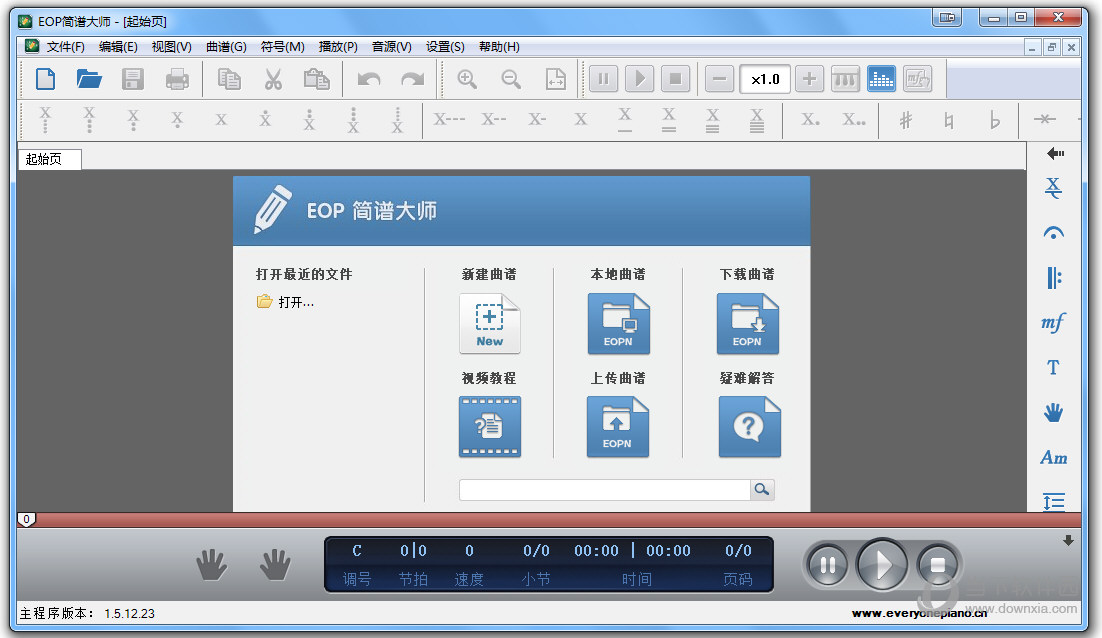Viewport: 1102px width, 638px height.
Task: Toggle the piano keyboard display icon
Action: (x=845, y=79)
